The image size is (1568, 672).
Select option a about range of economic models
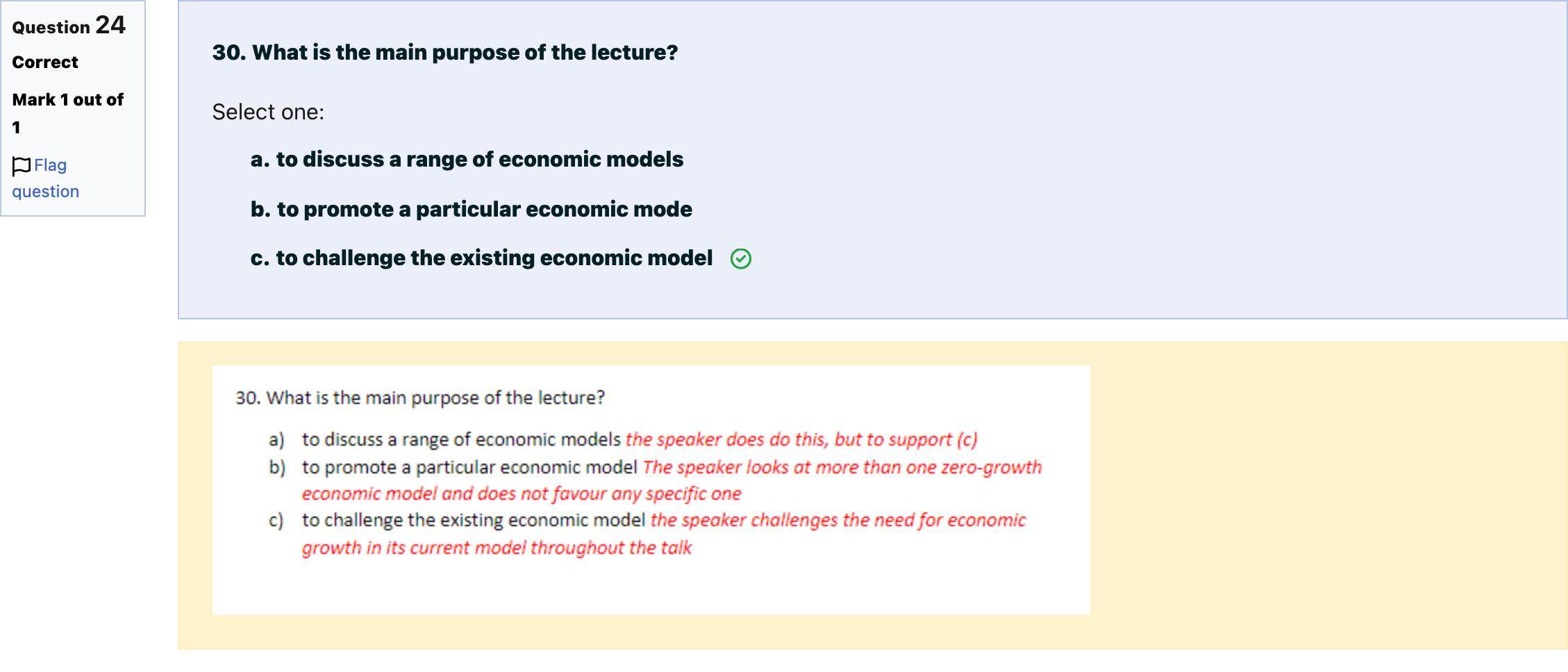tap(467, 160)
